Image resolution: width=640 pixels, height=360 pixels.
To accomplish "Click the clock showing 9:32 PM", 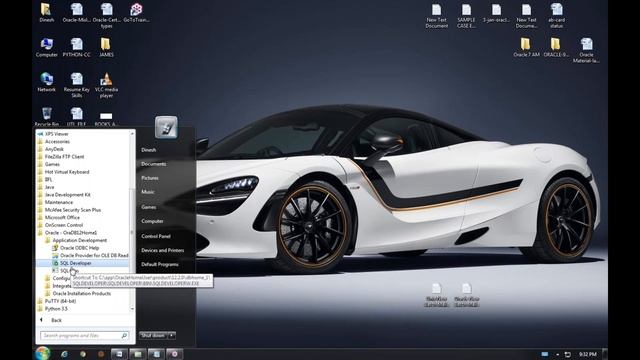I will pos(587,354).
